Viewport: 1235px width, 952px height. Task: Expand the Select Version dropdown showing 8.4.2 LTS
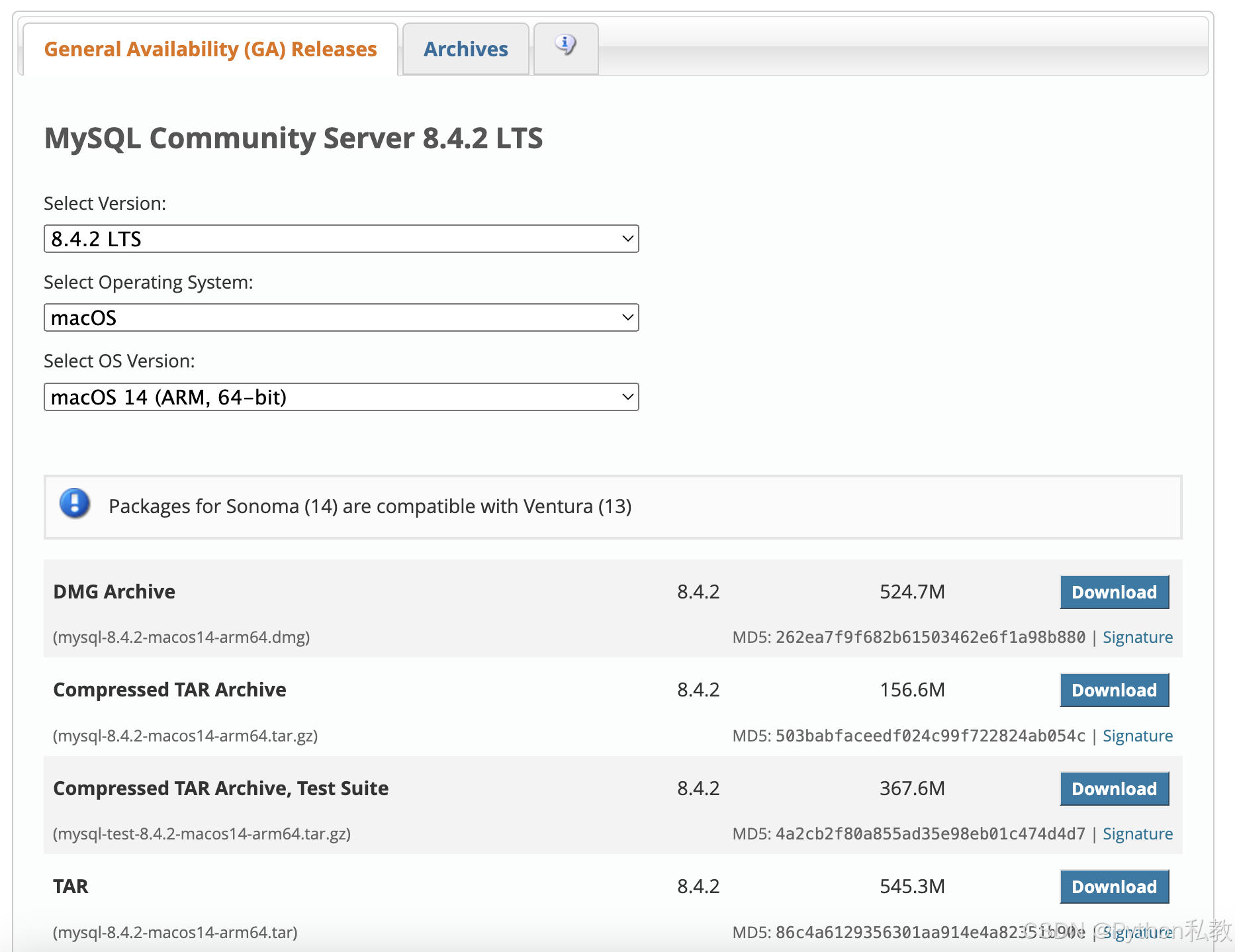(342, 239)
